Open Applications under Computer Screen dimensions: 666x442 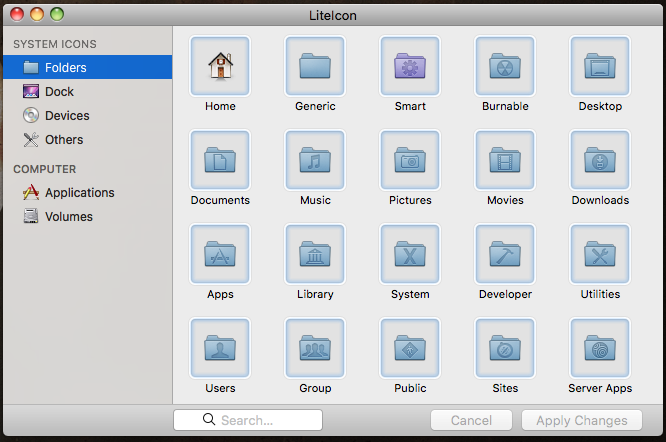(x=87, y=192)
